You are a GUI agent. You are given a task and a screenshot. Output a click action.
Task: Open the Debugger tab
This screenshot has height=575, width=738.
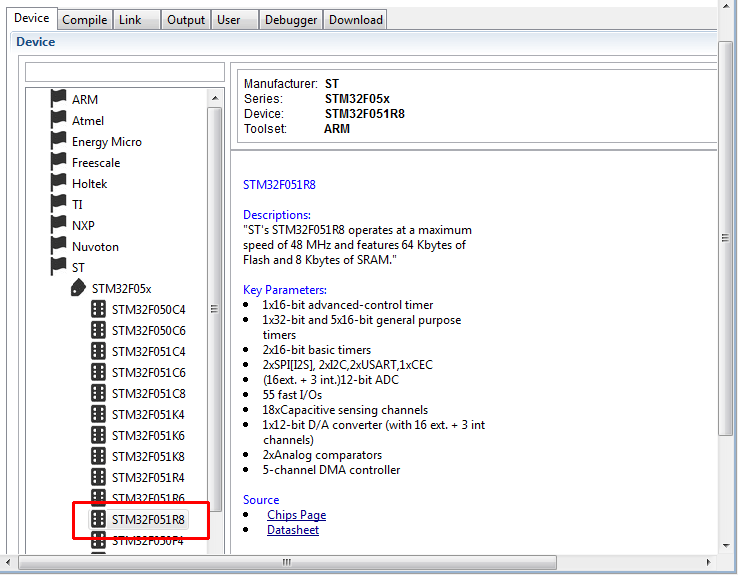291,19
